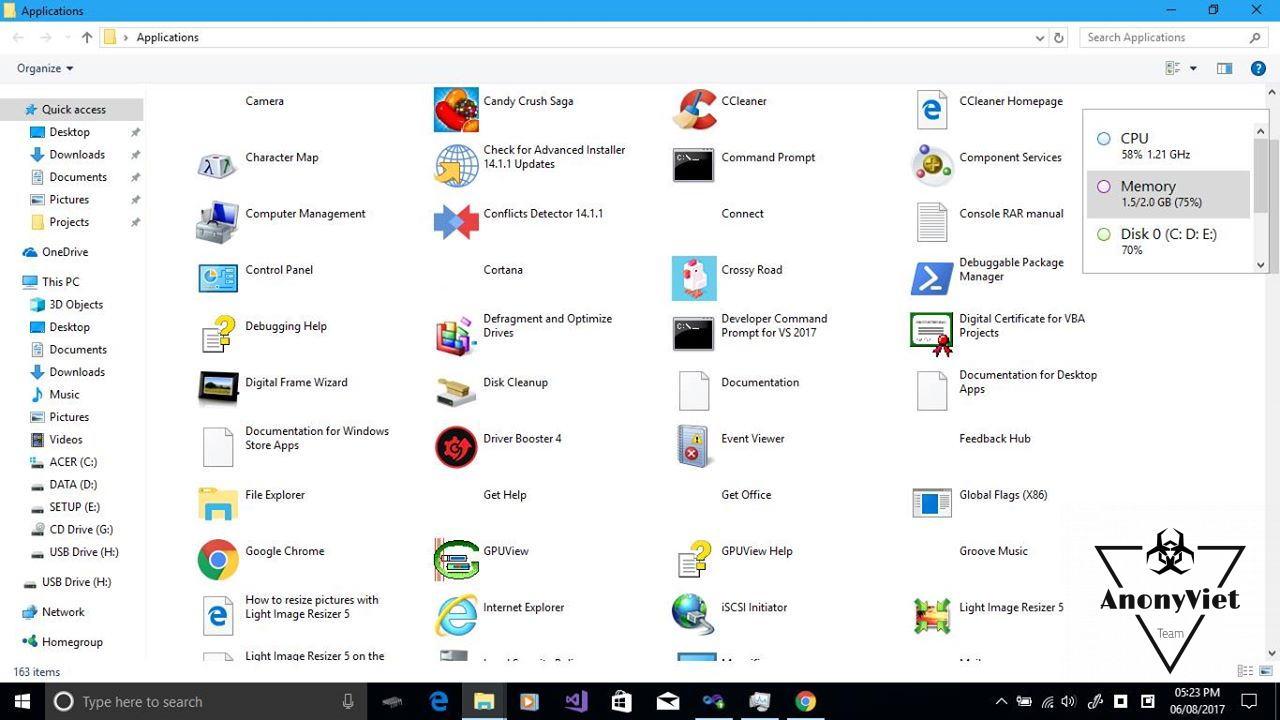Click Digital Certificate for VBA Projects icon
Viewport: 1280px width, 720px height.
pyautogui.click(x=931, y=334)
